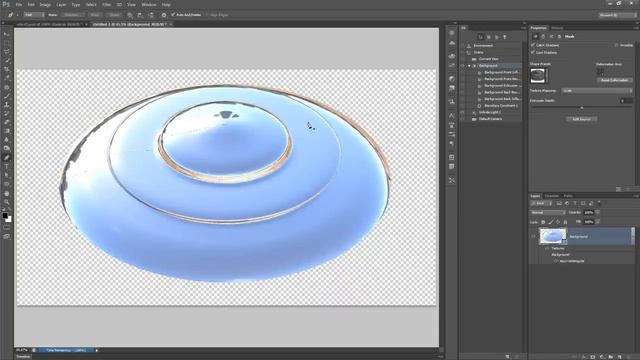The width and height of the screenshot is (640, 360).
Task: Select the Move tool
Action: [x=7, y=34]
